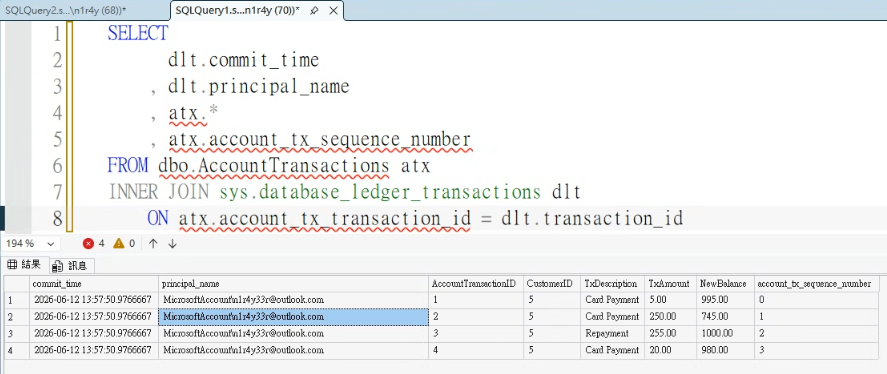Click the yellow warning count icon
Viewport: 887px width, 374px height.
pyautogui.click(x=118, y=244)
